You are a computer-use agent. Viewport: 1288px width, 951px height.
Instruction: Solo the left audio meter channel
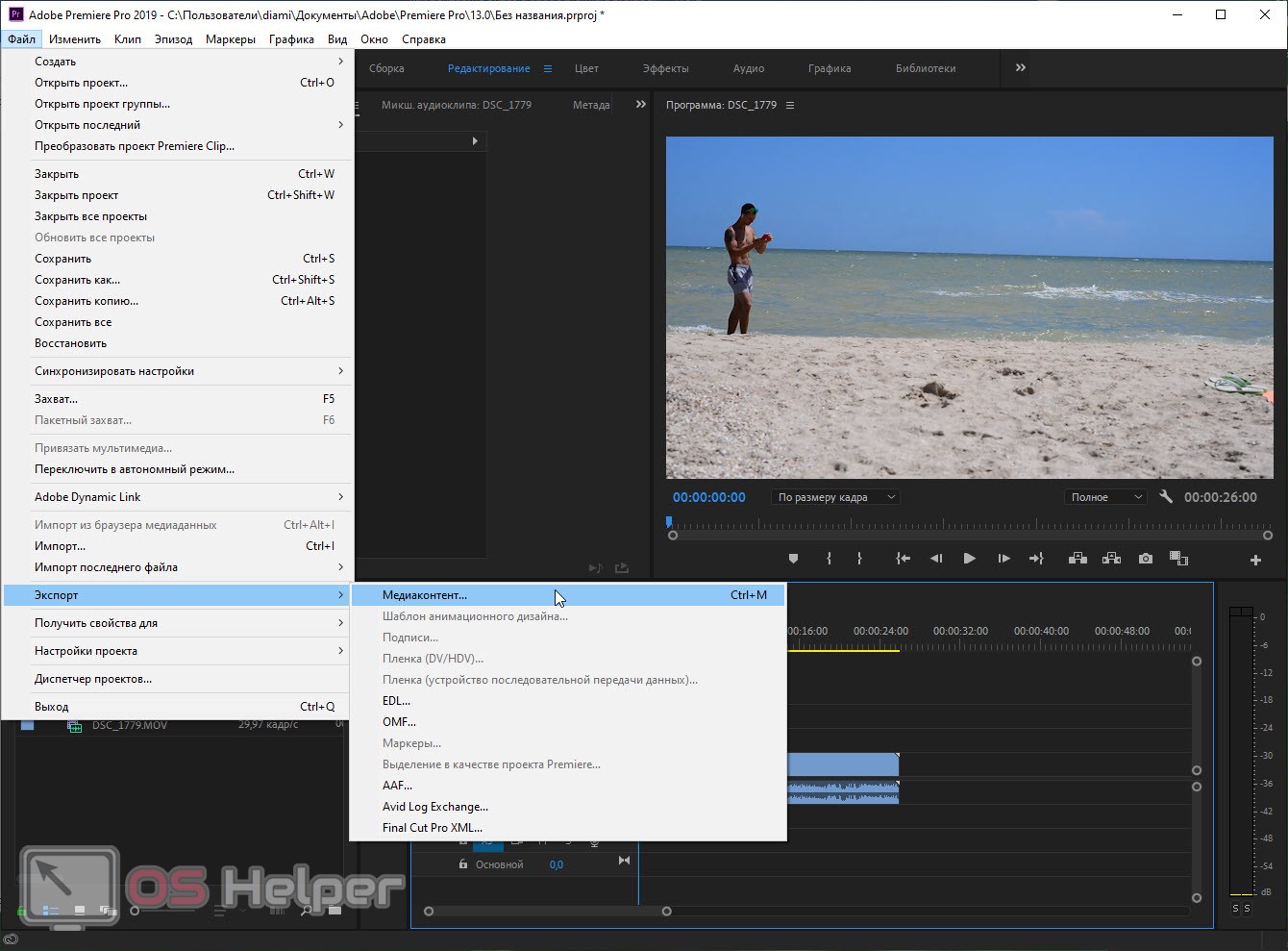[x=1235, y=909]
